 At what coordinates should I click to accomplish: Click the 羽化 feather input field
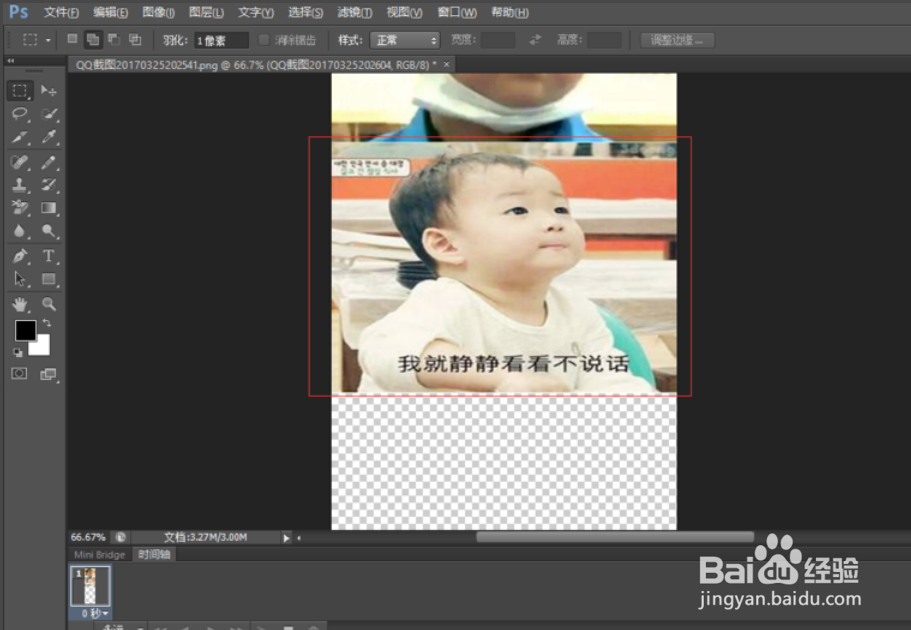pyautogui.click(x=221, y=40)
